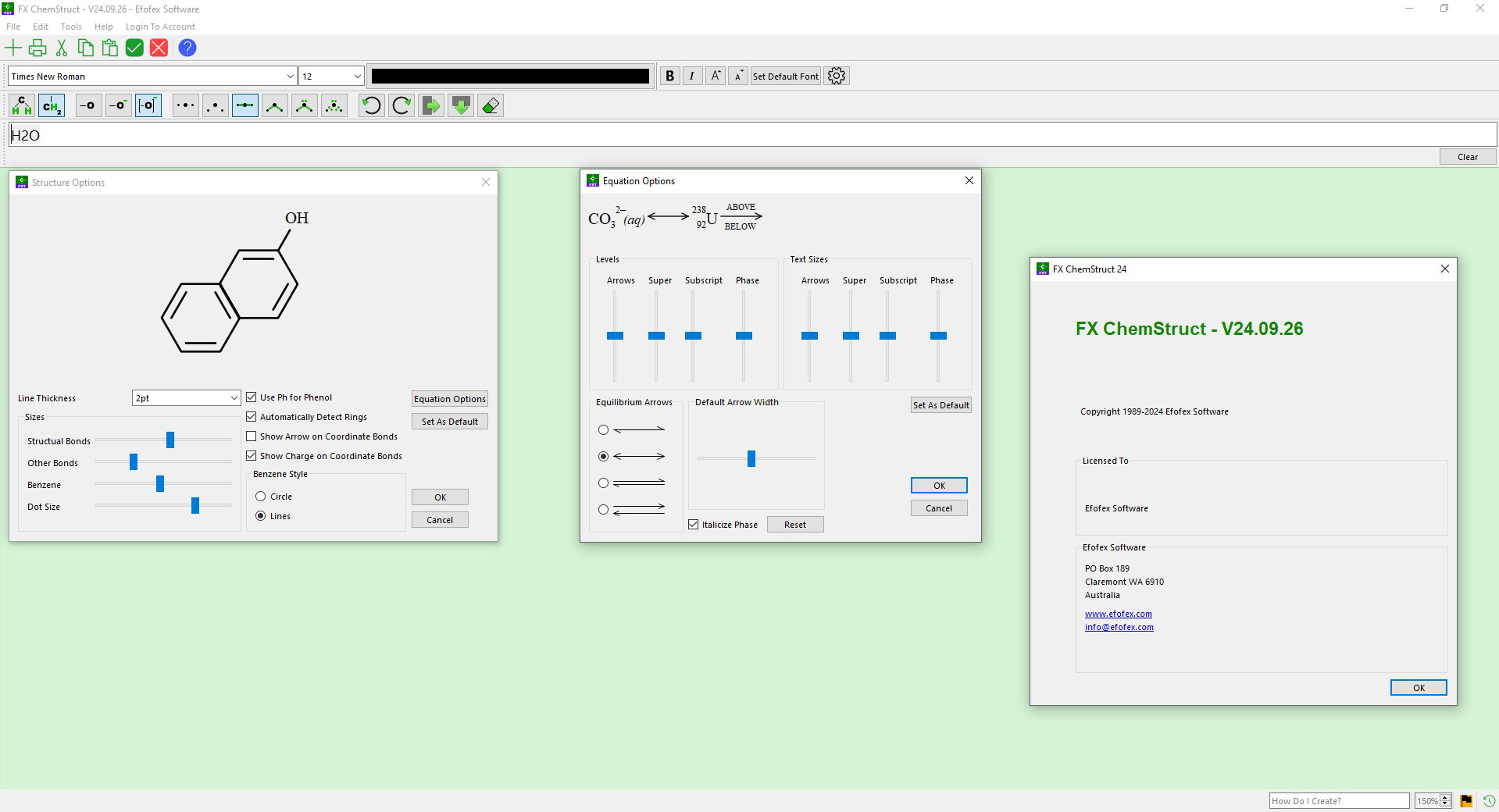Open the Tools menu
The width and height of the screenshot is (1499, 812).
click(x=71, y=26)
